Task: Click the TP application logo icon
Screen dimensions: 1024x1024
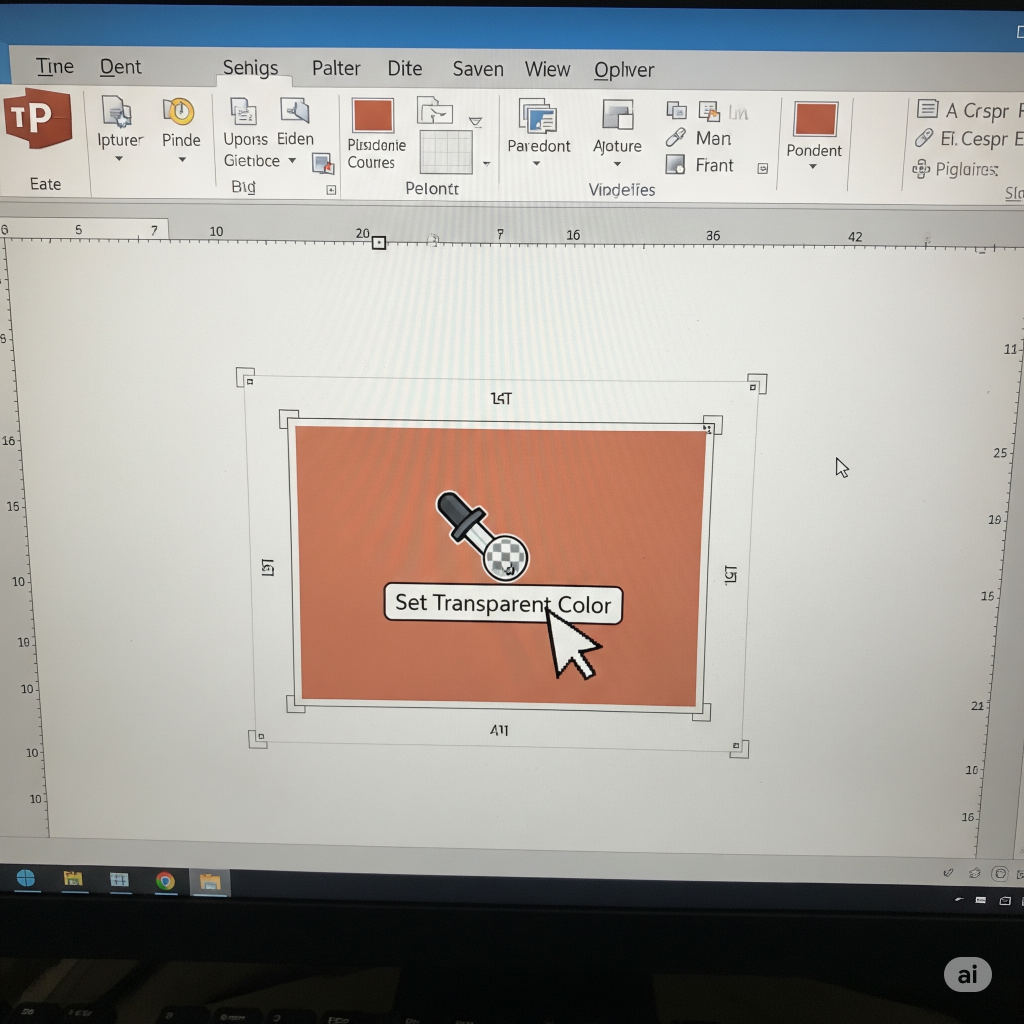Action: coord(37,118)
